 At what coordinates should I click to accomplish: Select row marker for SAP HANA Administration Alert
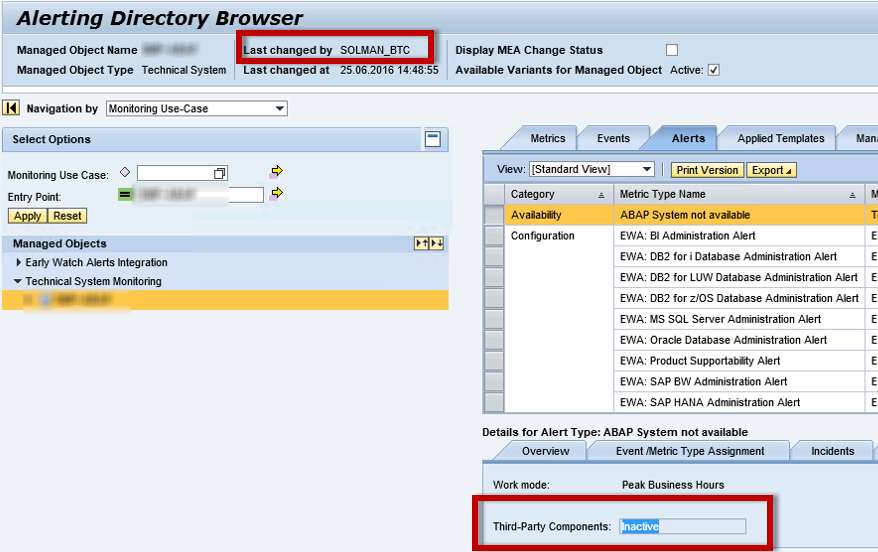click(x=494, y=402)
